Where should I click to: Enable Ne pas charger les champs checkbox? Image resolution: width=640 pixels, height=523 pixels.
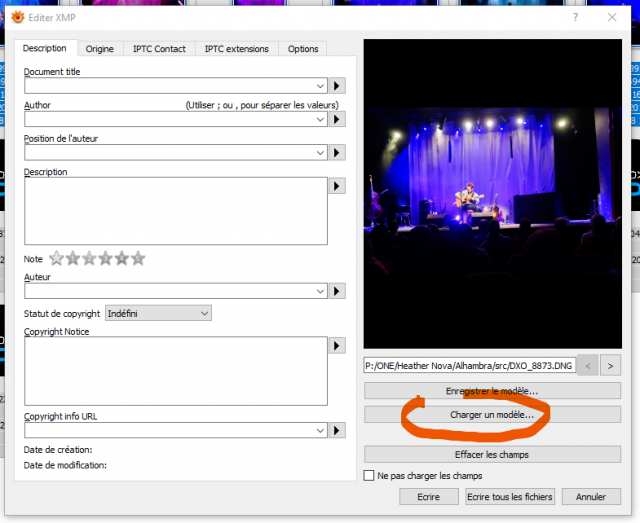[369, 476]
